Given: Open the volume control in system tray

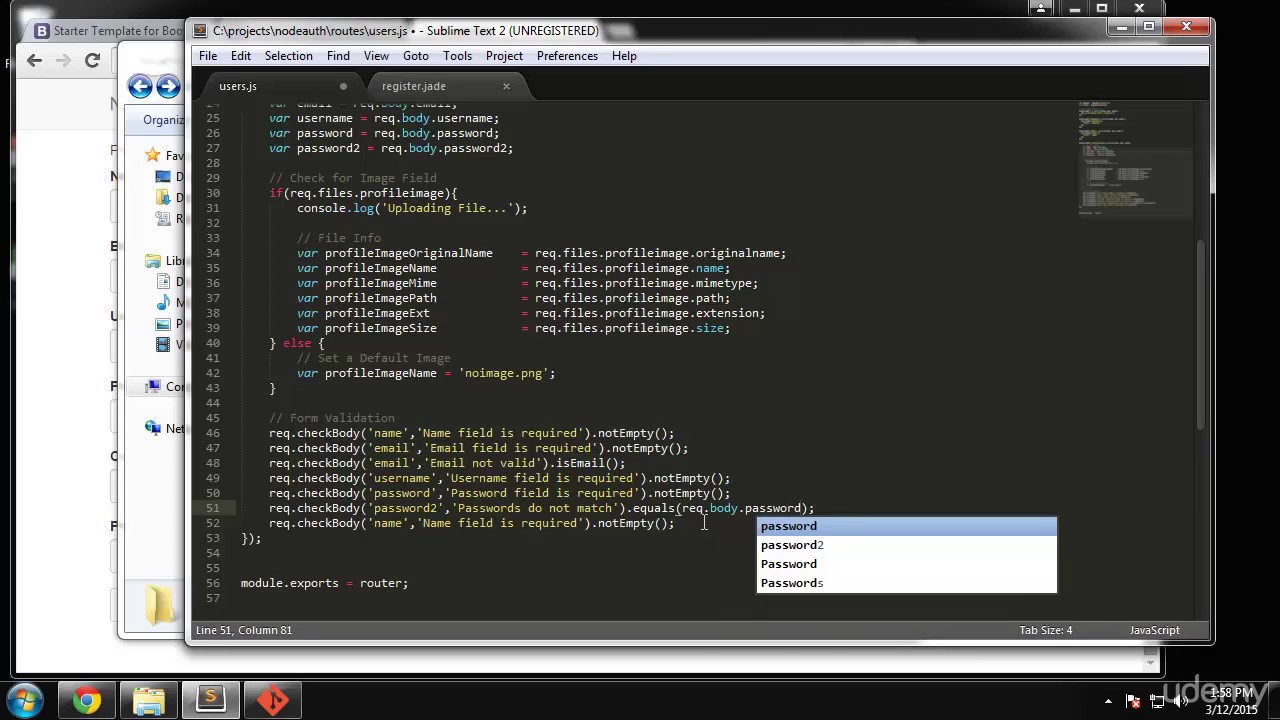Looking at the screenshot, I should [x=1180, y=701].
